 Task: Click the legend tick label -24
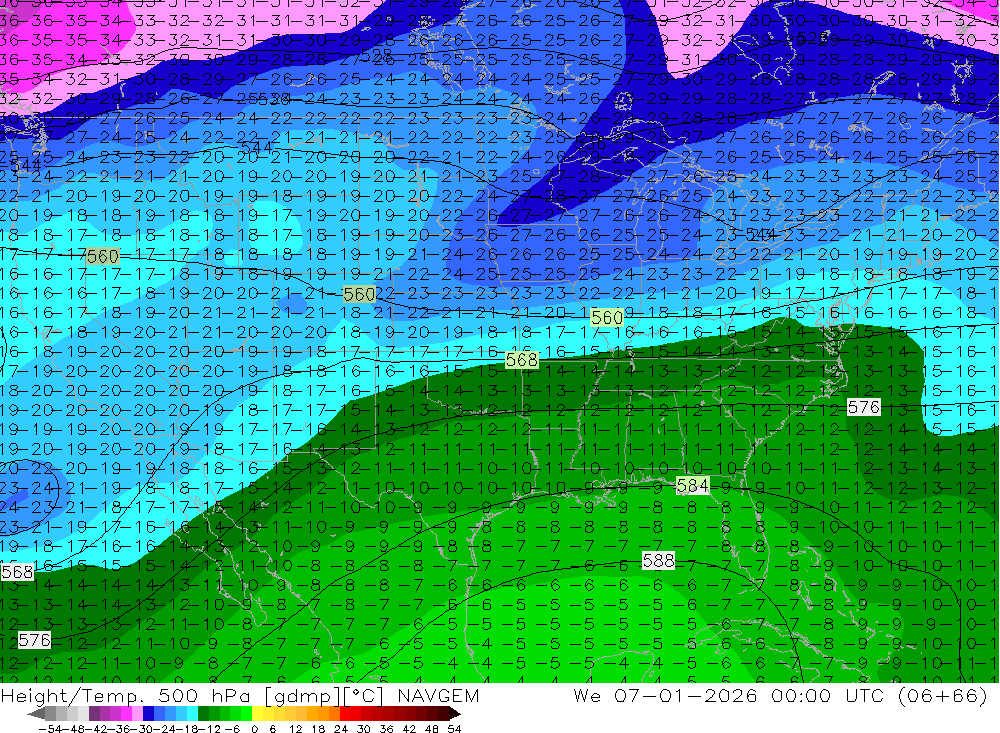(x=165, y=729)
